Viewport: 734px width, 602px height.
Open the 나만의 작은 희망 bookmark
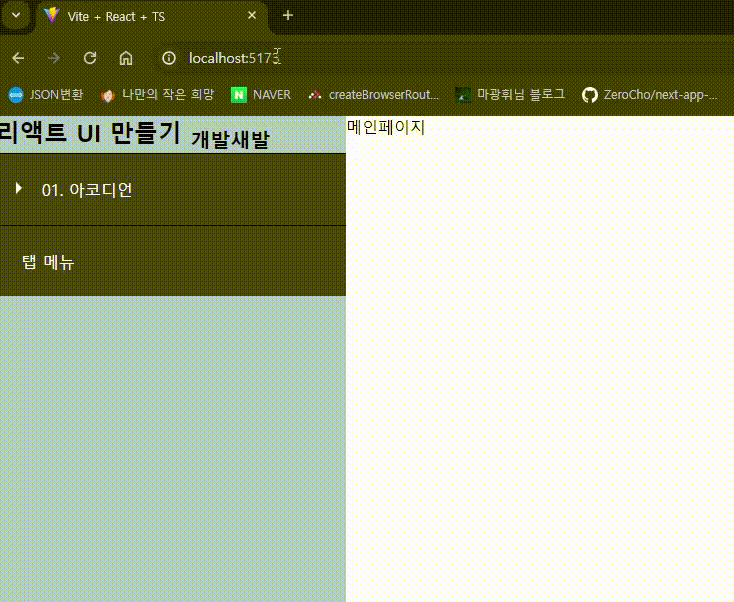(157, 95)
